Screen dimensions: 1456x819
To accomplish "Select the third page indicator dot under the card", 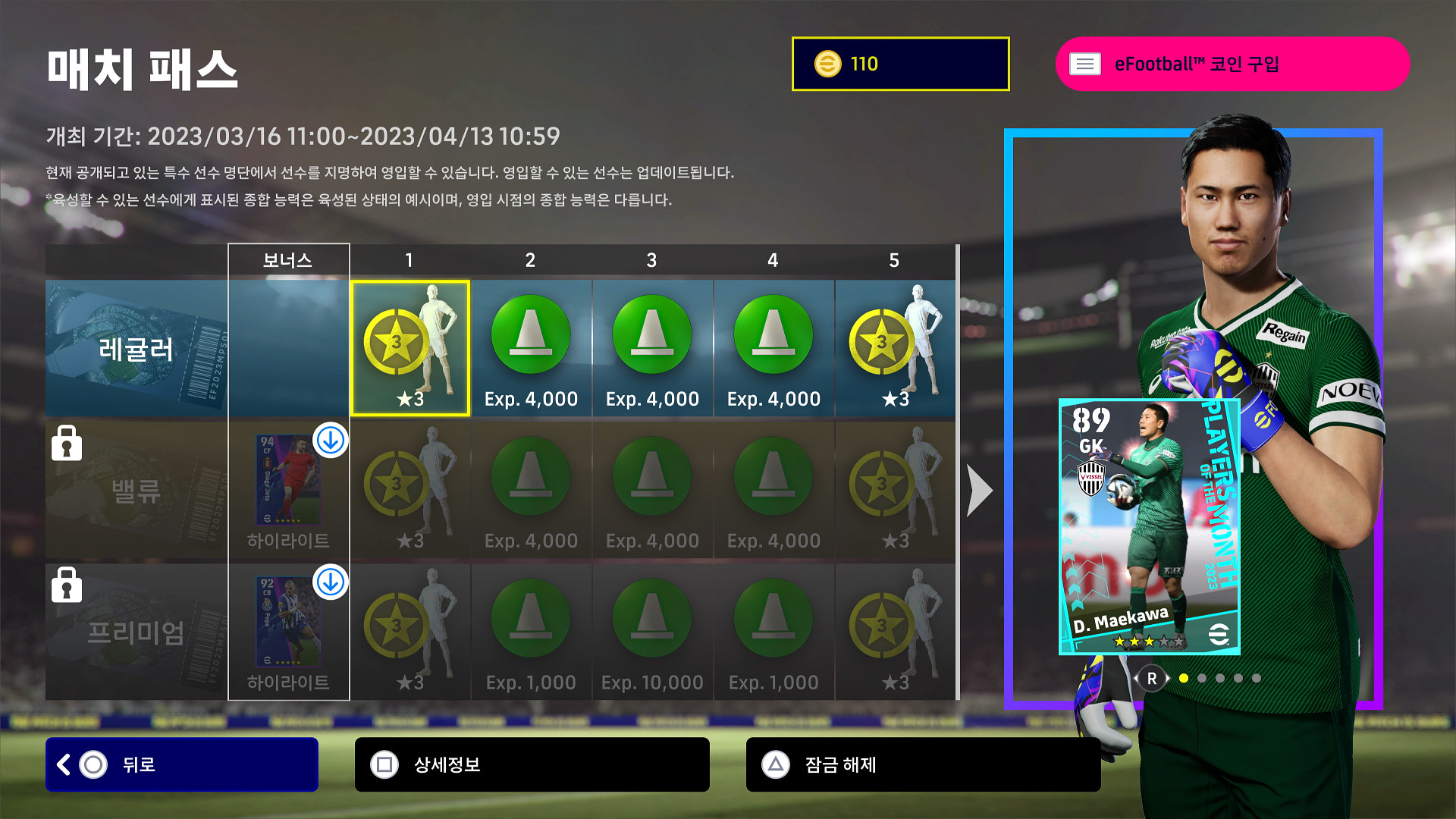I will click(x=1220, y=678).
